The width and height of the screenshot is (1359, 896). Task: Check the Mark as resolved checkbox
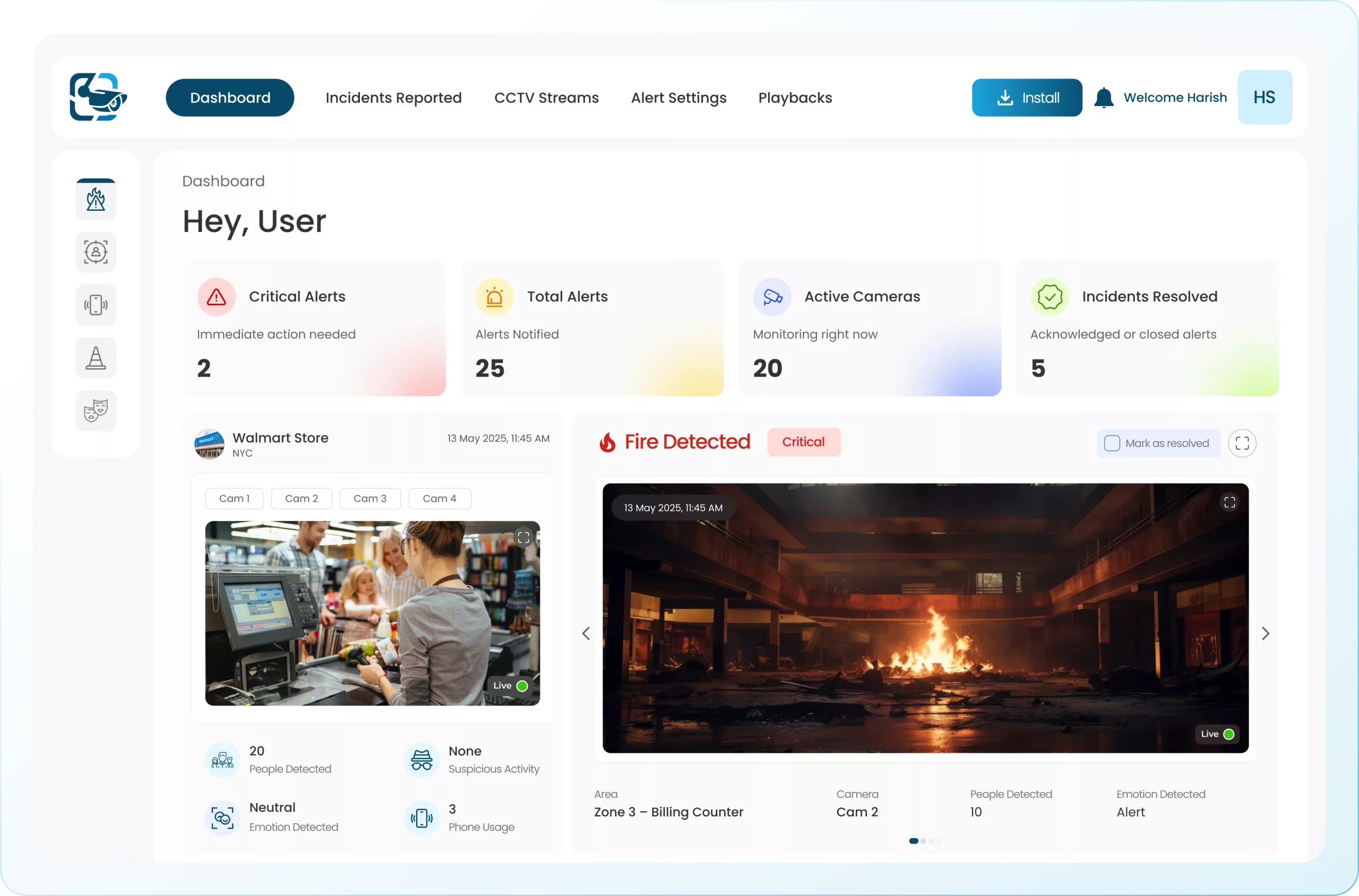1112,443
